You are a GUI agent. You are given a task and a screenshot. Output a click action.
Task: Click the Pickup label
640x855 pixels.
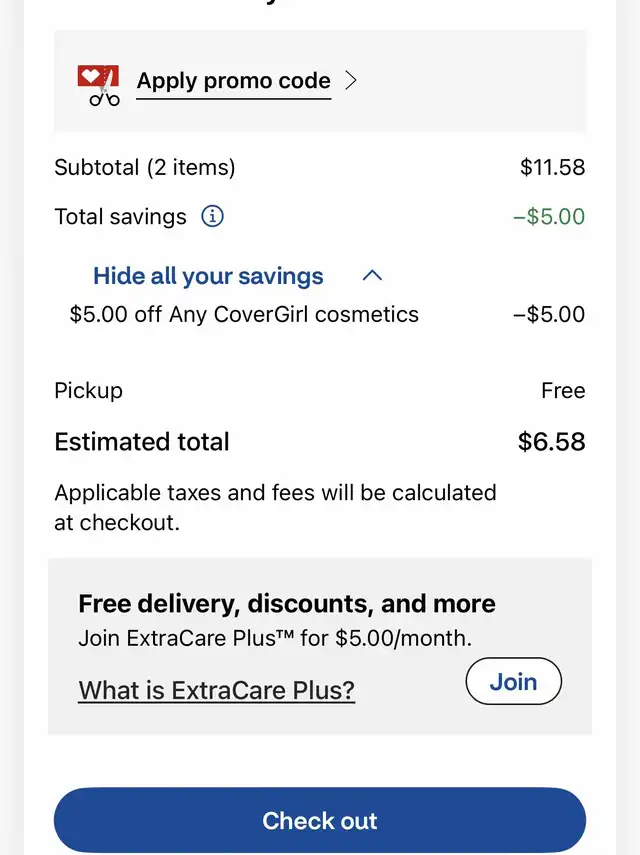[x=88, y=391]
